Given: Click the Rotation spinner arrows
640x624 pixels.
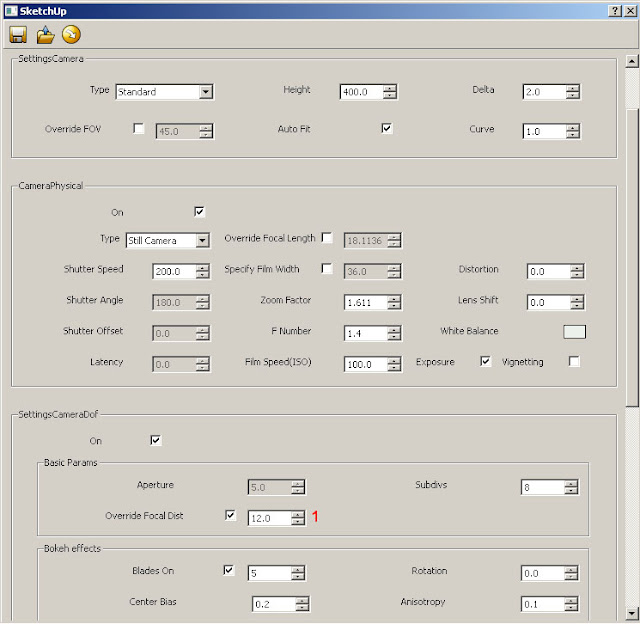Looking at the screenshot, I should [x=571, y=573].
